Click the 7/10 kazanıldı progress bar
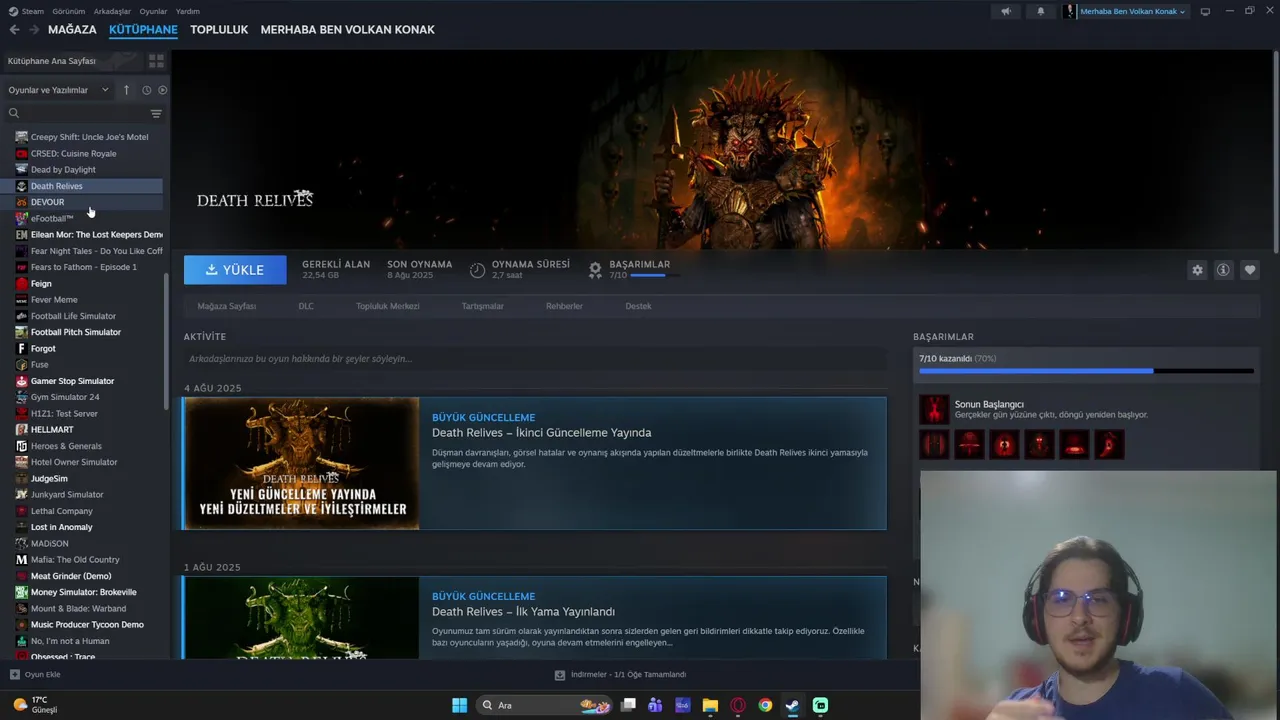 point(1086,371)
